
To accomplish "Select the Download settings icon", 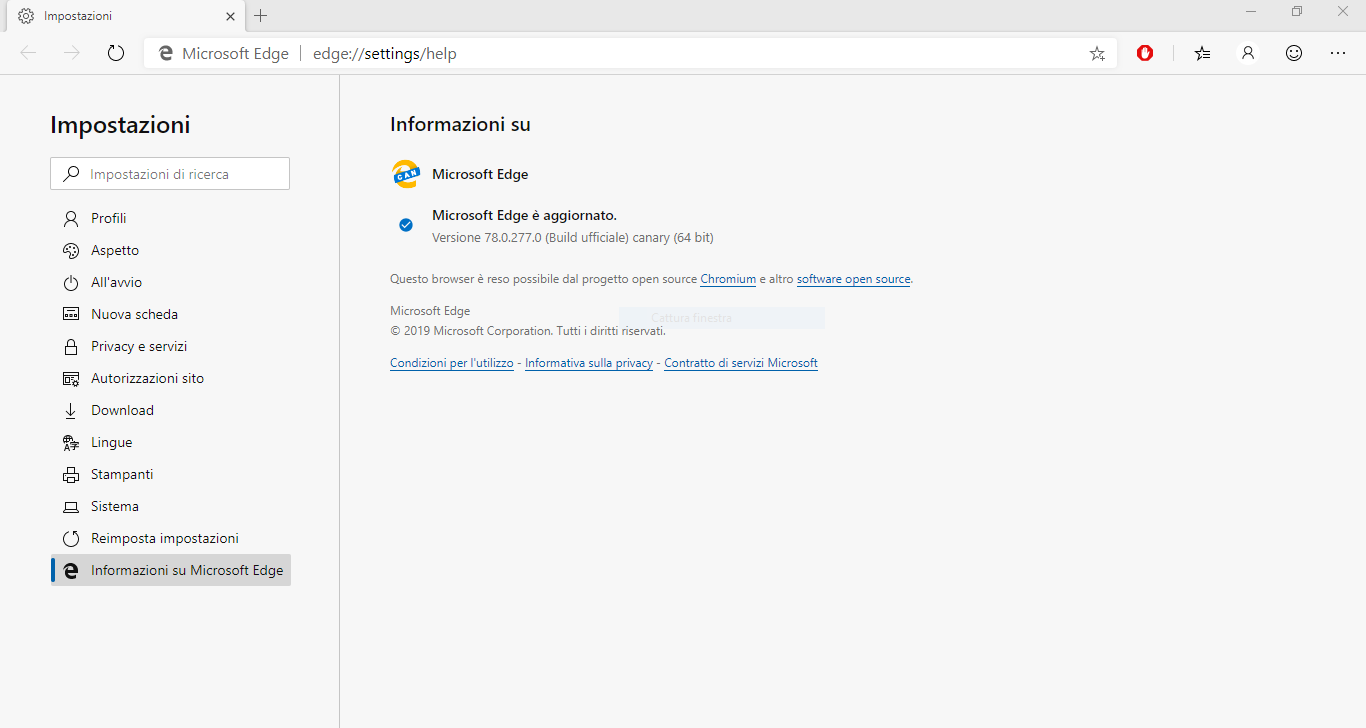I will pyautogui.click(x=70, y=410).
